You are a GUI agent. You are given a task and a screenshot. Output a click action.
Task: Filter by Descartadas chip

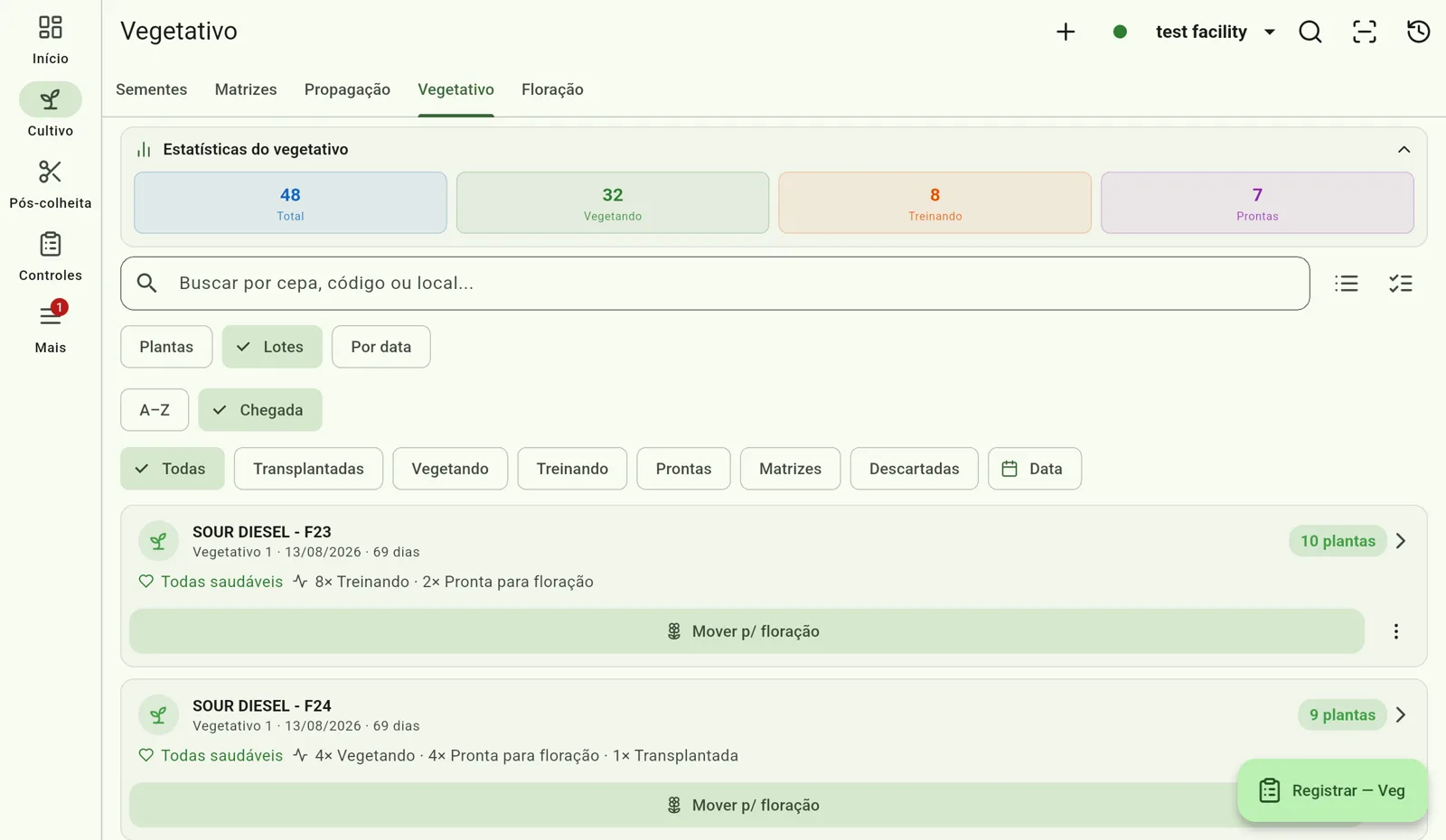pyautogui.click(x=914, y=469)
